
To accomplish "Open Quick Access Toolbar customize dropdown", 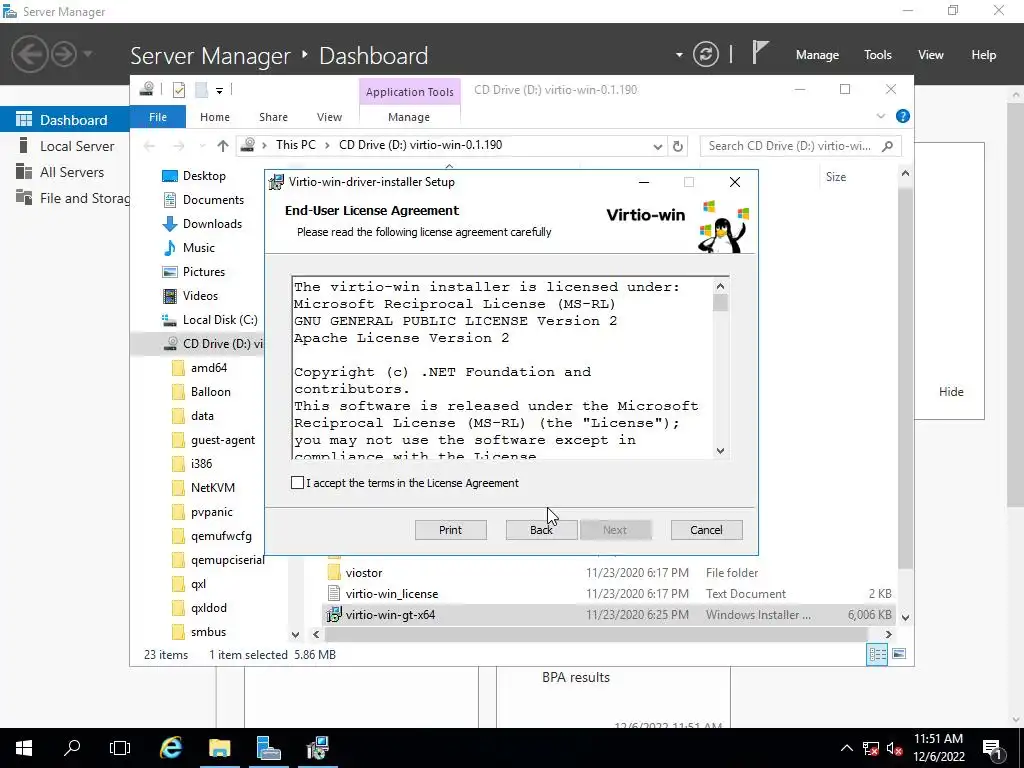I will 219,90.
